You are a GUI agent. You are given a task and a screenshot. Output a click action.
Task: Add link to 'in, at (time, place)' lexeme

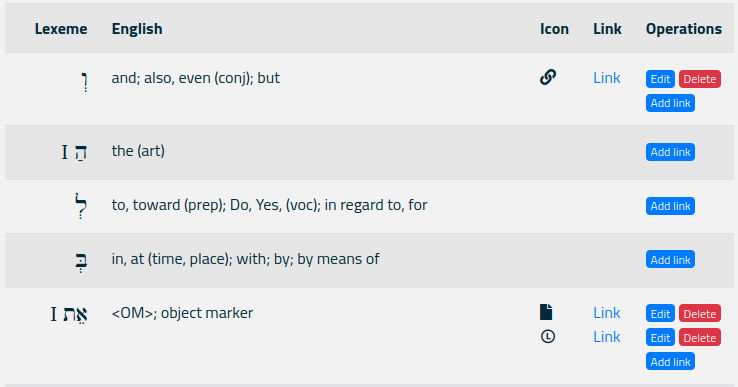(x=670, y=260)
